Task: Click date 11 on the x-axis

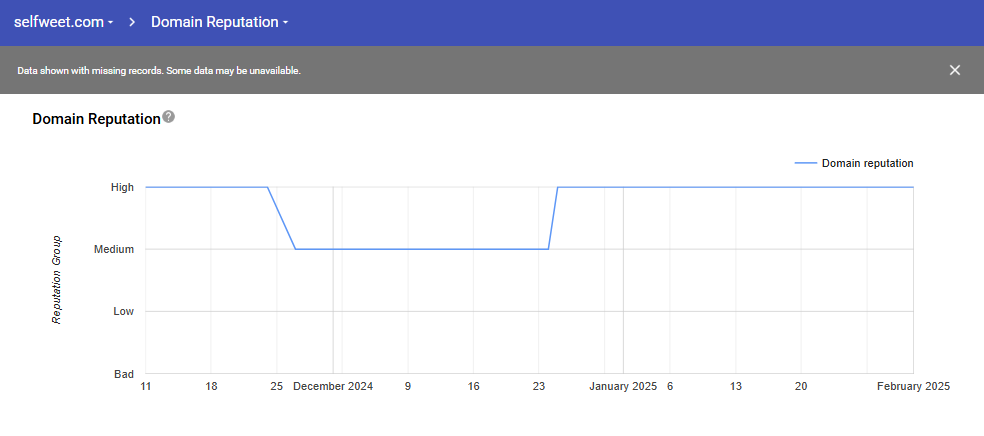Action: tap(145, 386)
